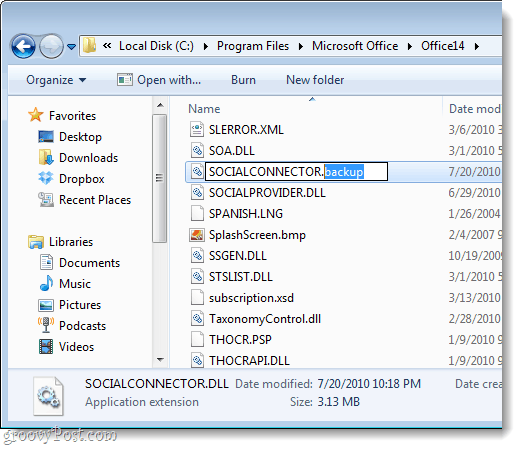
Task: Sort files by the Name column header
Action: pos(204,109)
